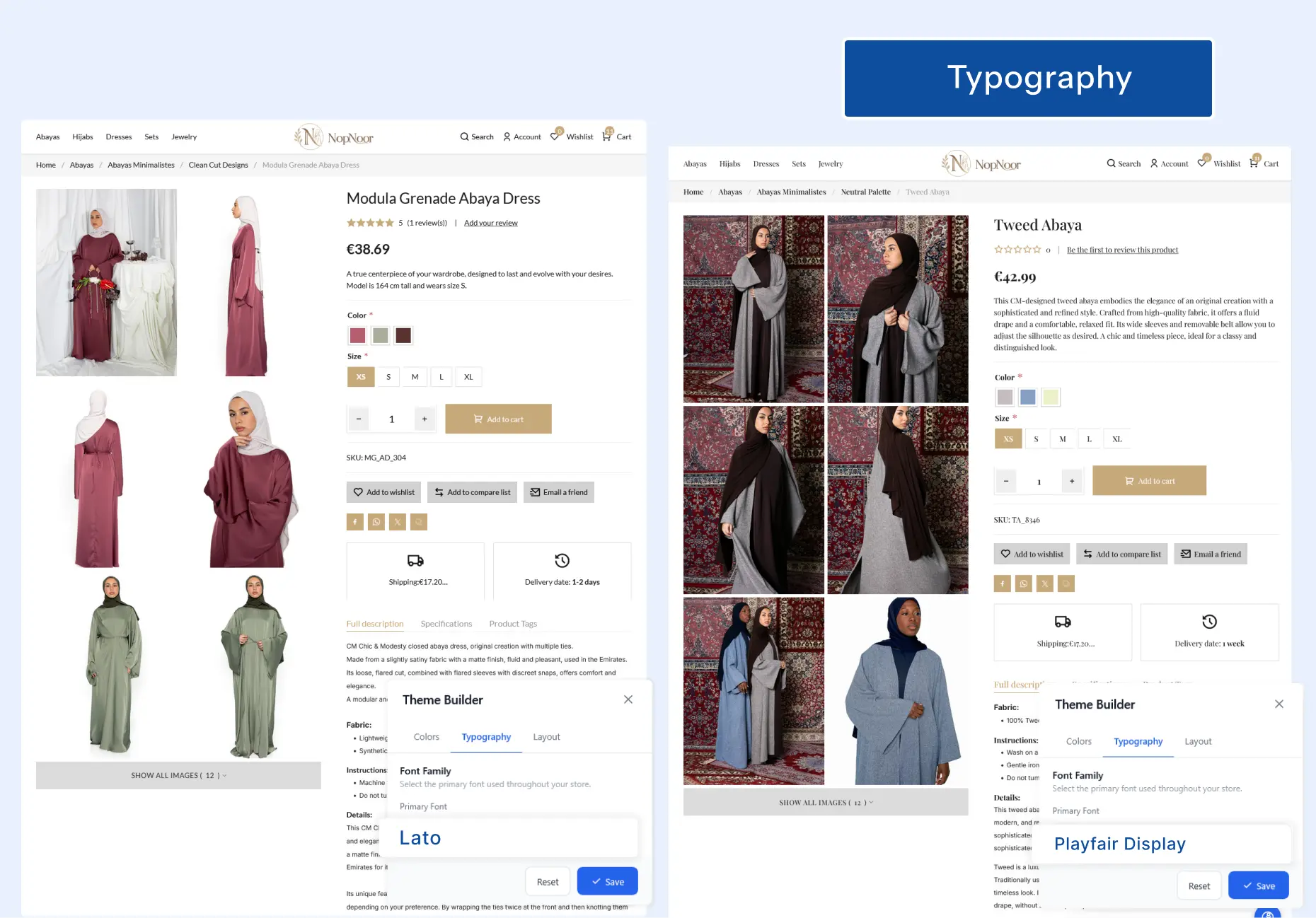This screenshot has width=1316, height=918.
Task: Share Modula Grenade dress on Facebook
Action: 355,522
